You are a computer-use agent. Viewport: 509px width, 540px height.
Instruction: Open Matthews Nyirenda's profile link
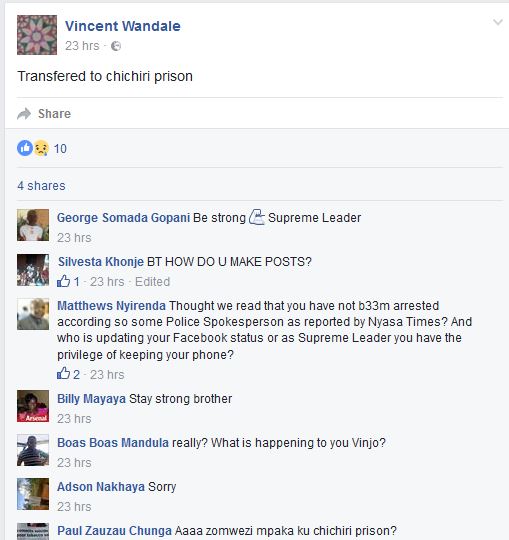(112, 305)
